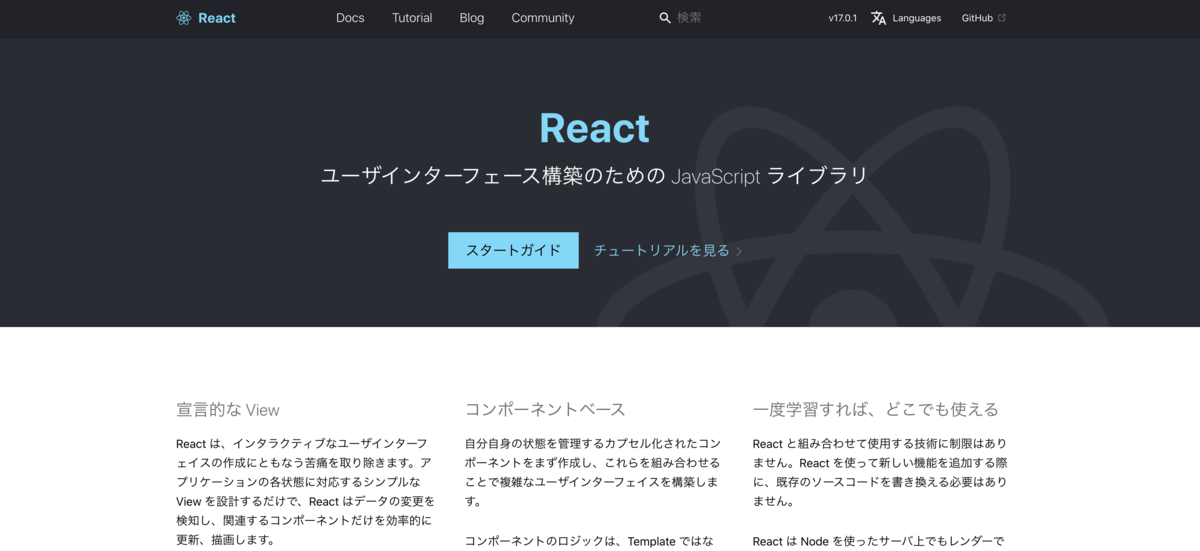Screen dimensions: 1200x551
Task: Open the チュートリアルを見る link
Action: (x=662, y=250)
